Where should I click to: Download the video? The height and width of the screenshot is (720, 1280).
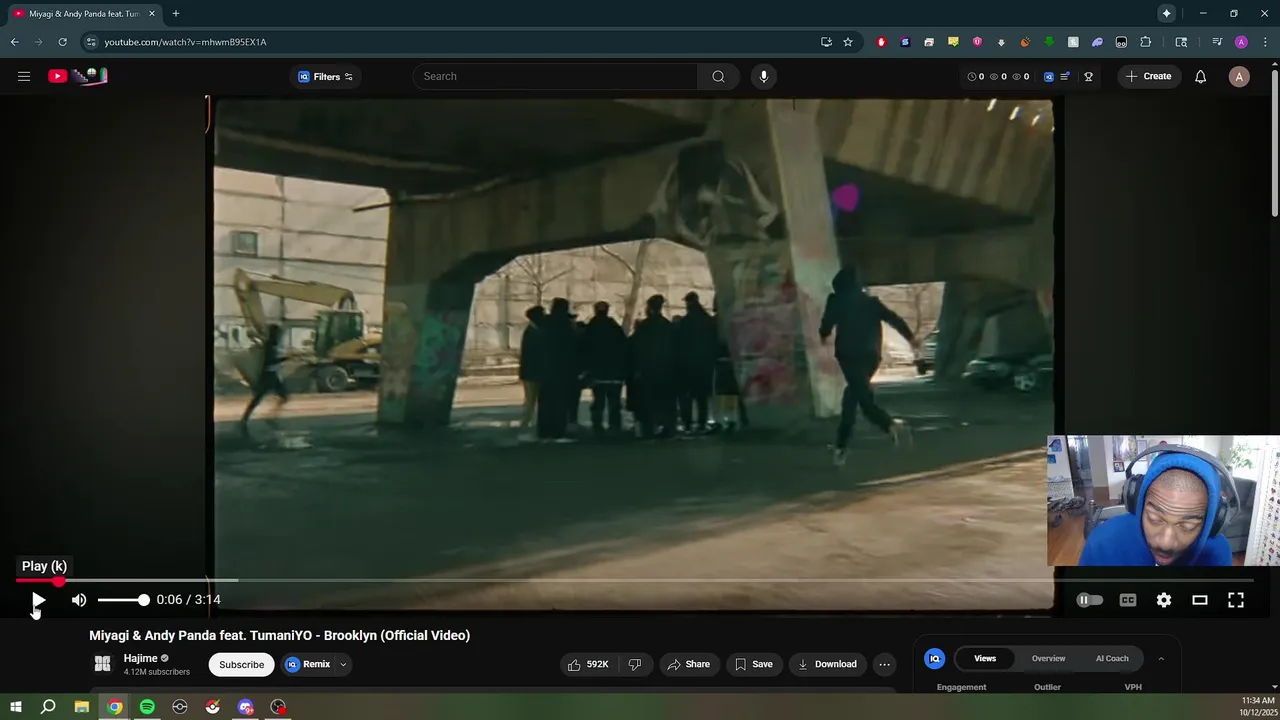(x=827, y=664)
